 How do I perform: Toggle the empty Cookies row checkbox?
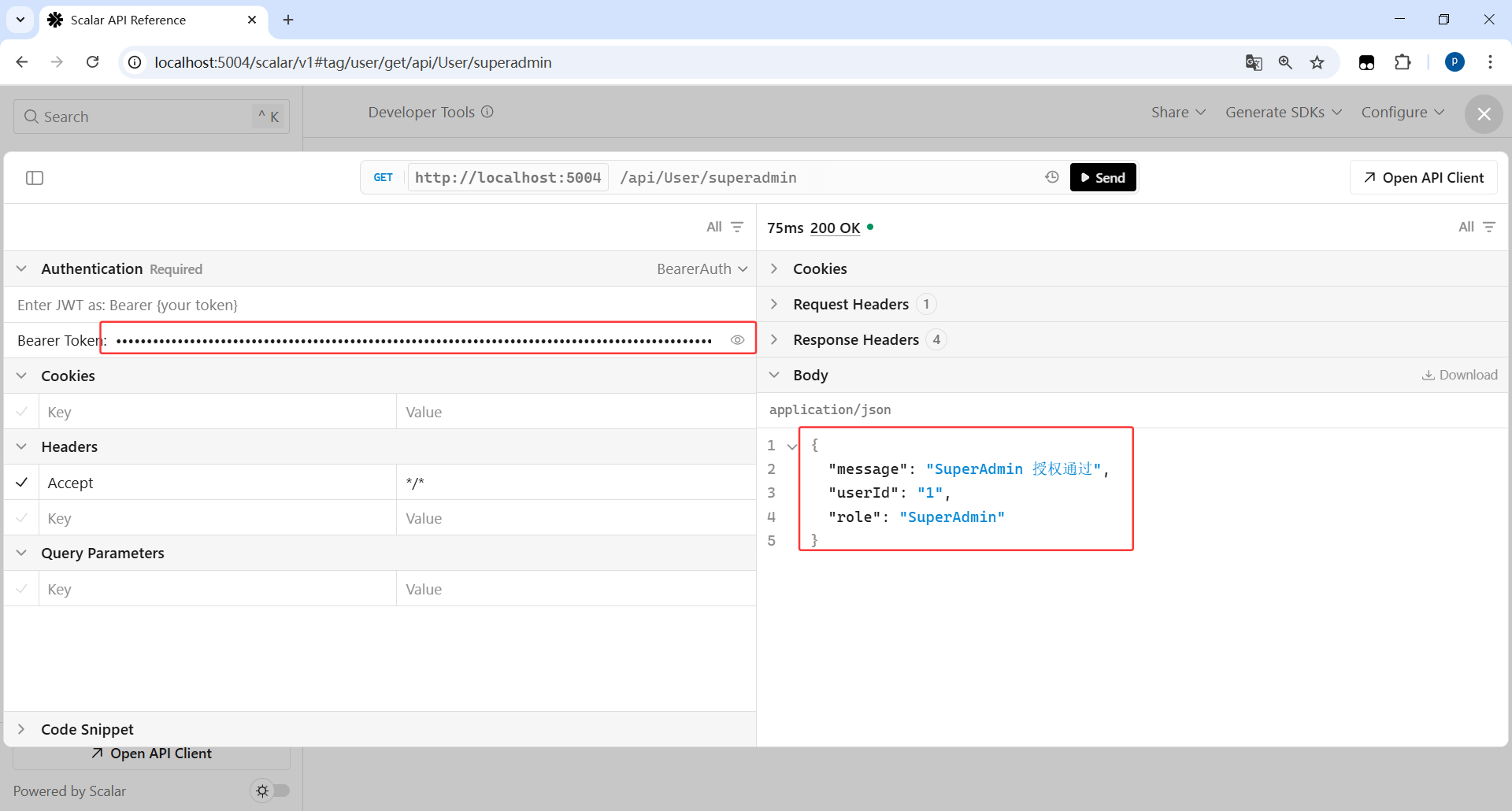point(22,411)
